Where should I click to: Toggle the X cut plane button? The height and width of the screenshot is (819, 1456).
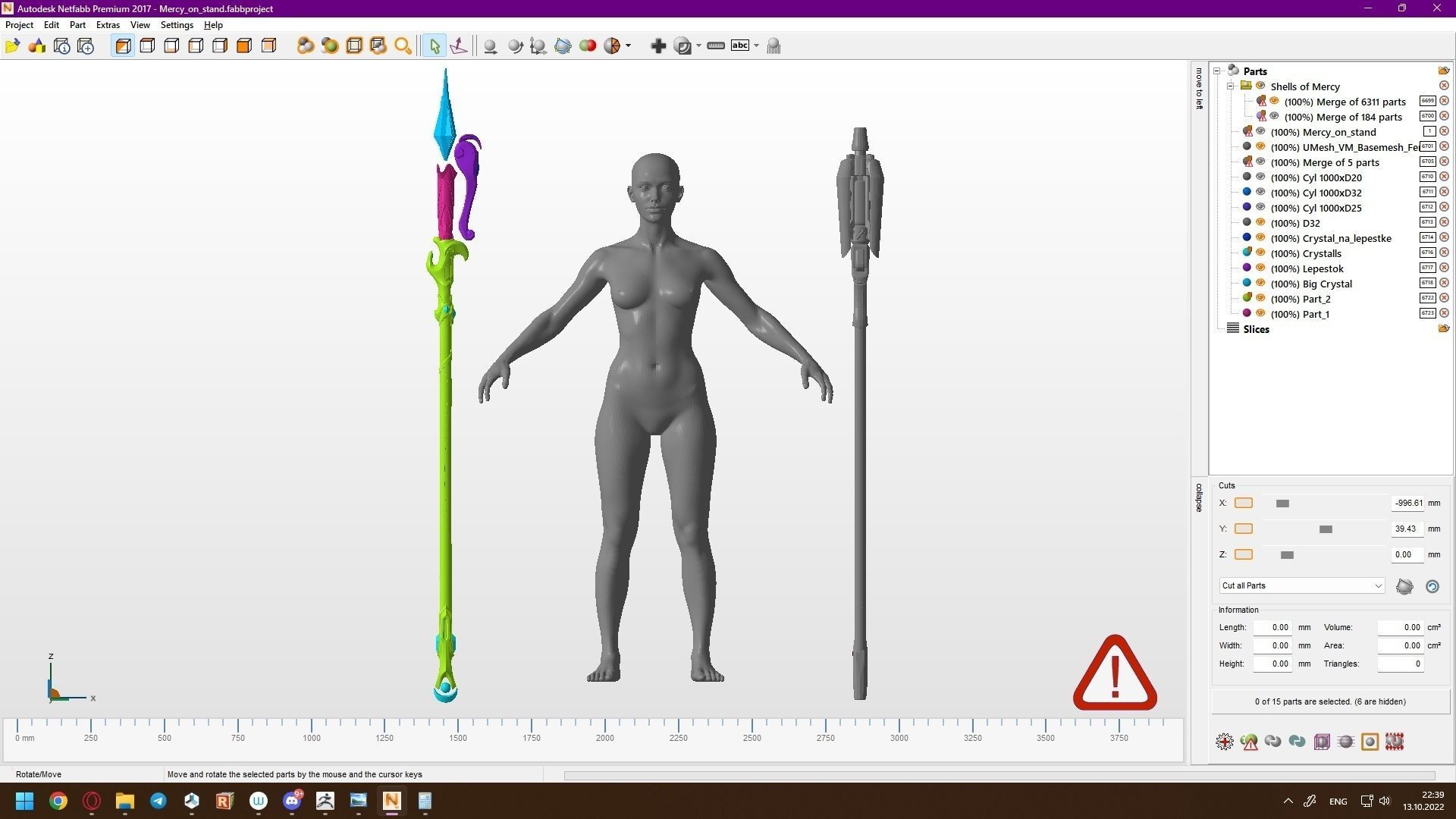pyautogui.click(x=1243, y=503)
